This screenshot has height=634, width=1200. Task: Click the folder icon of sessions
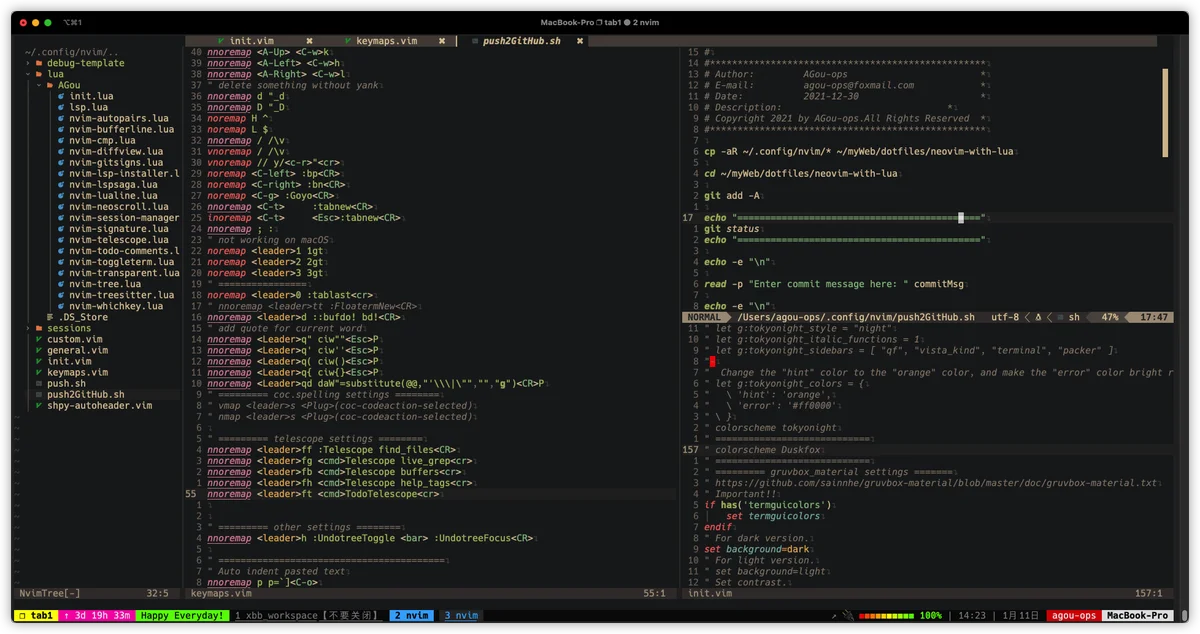[x=39, y=328]
